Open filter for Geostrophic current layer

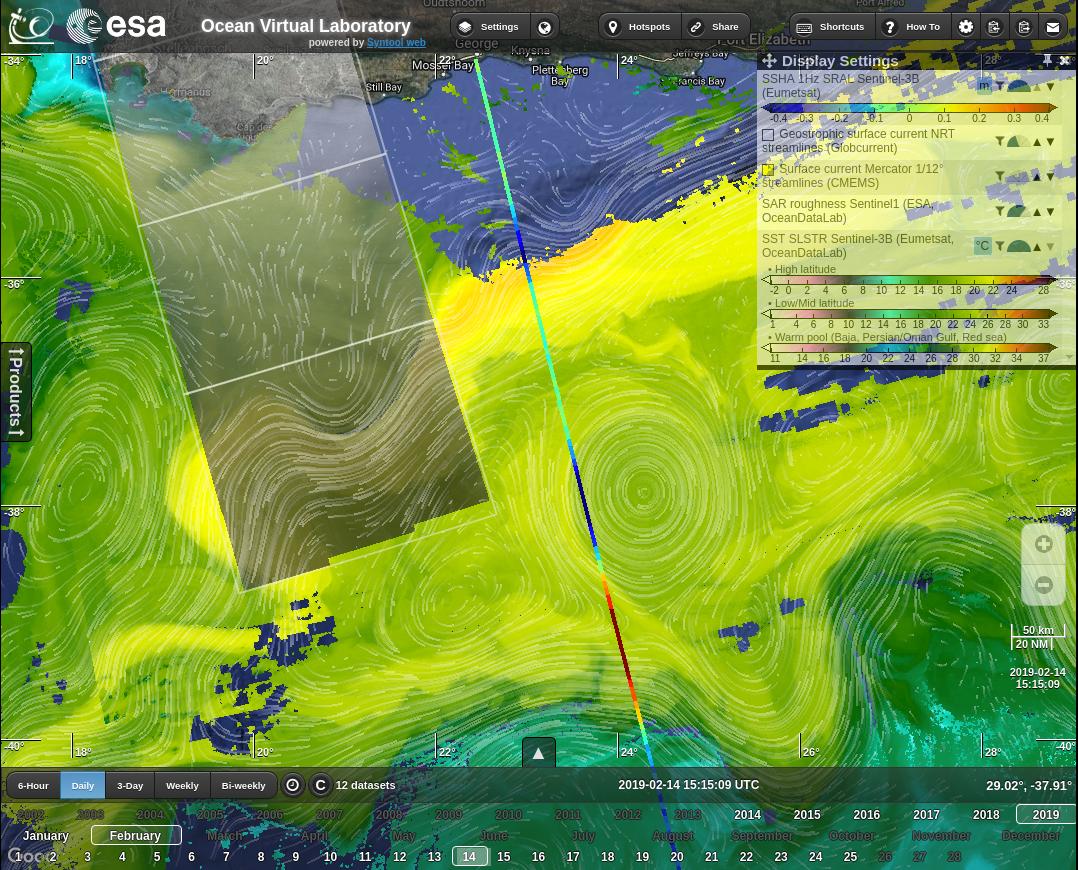pos(1000,142)
